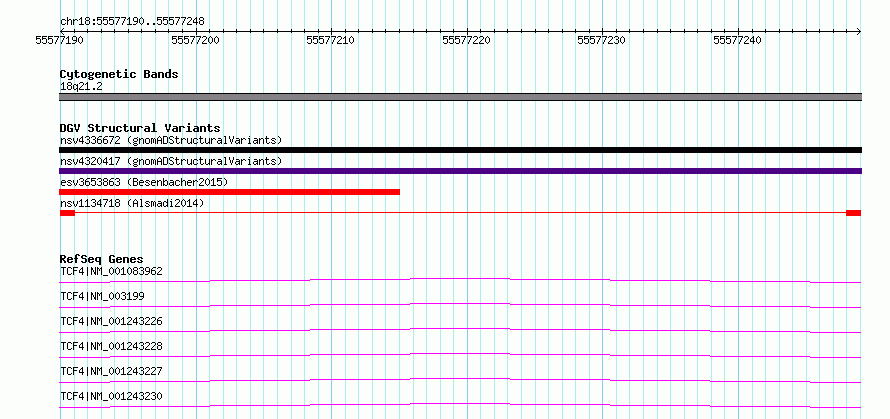Screen dimensions: 890x419
Task: Click the esv3653863 Besenbacher2015 label
Action: point(144,182)
